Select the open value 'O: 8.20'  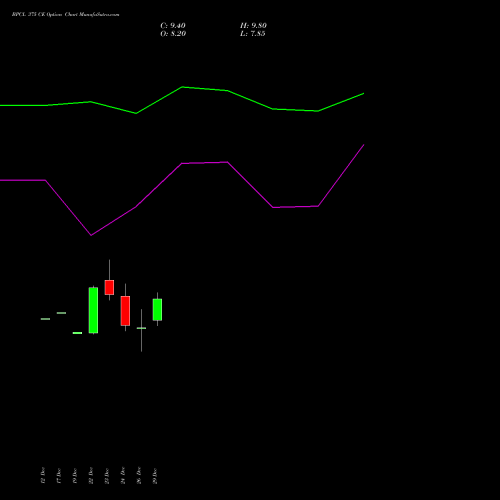[173, 34]
